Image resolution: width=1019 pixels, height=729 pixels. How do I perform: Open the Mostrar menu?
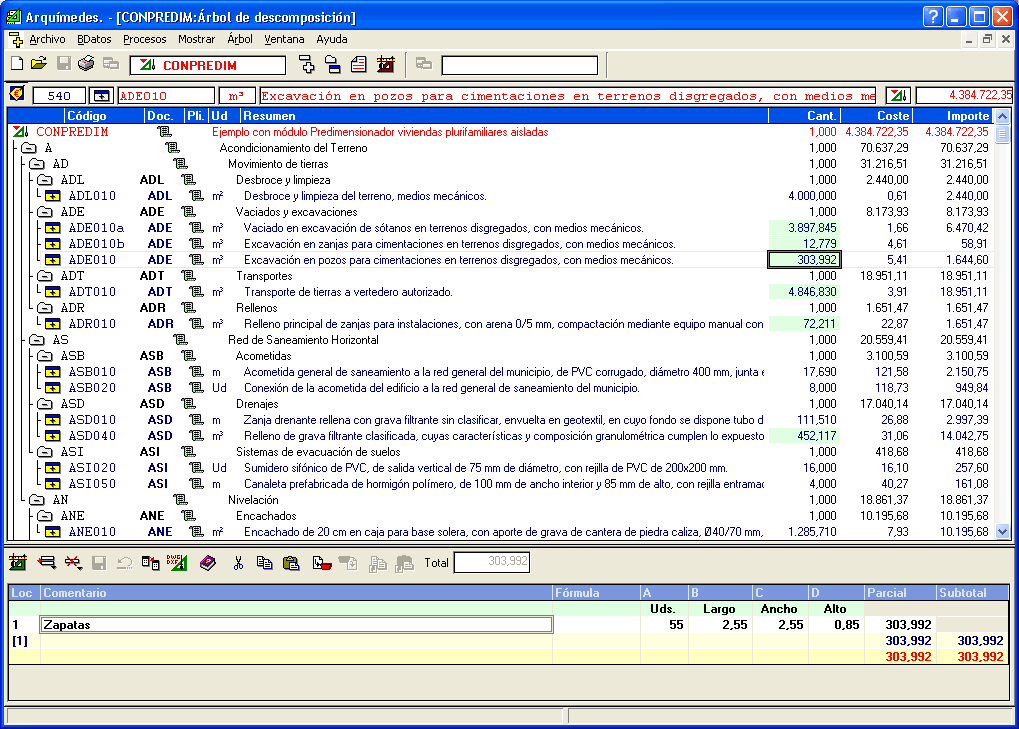(x=196, y=40)
